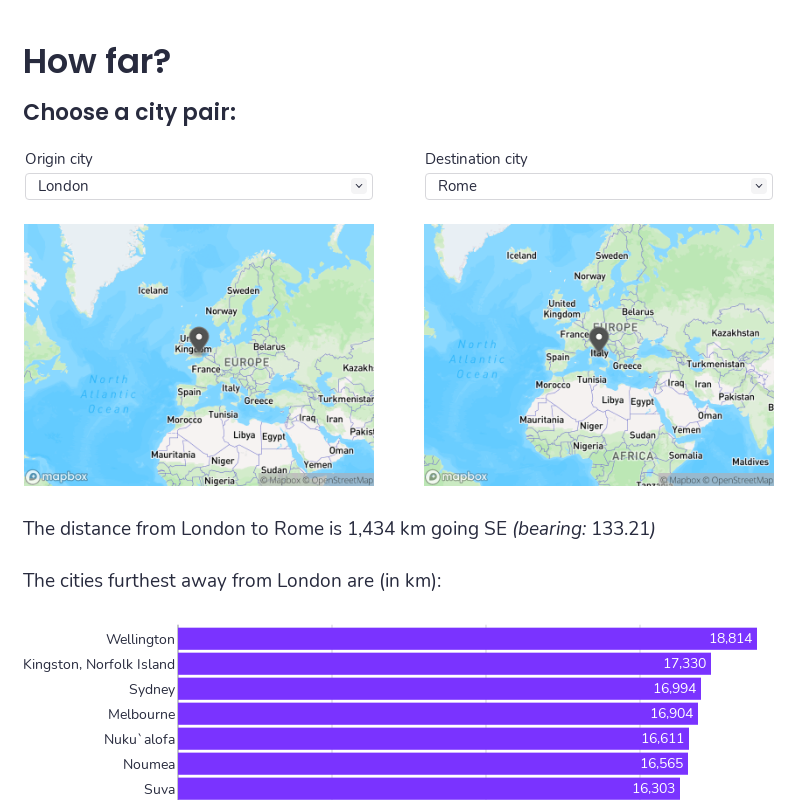Click the Kingston, Norfolk Island axis label
Screen dimensions: 800x800
coord(99,664)
